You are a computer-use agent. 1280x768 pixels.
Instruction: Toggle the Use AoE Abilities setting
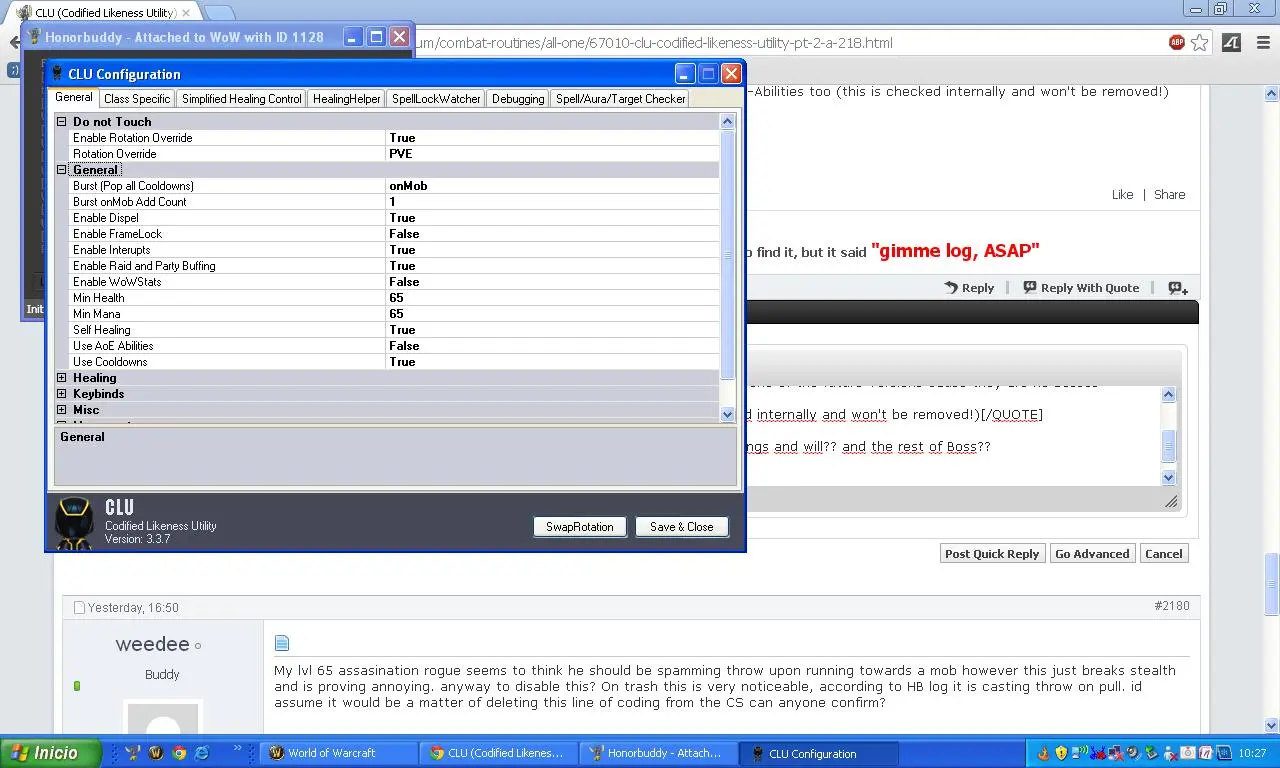pyautogui.click(x=550, y=346)
